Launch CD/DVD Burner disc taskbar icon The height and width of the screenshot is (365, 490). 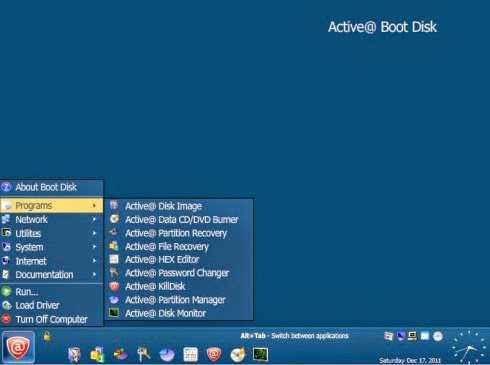(238, 354)
